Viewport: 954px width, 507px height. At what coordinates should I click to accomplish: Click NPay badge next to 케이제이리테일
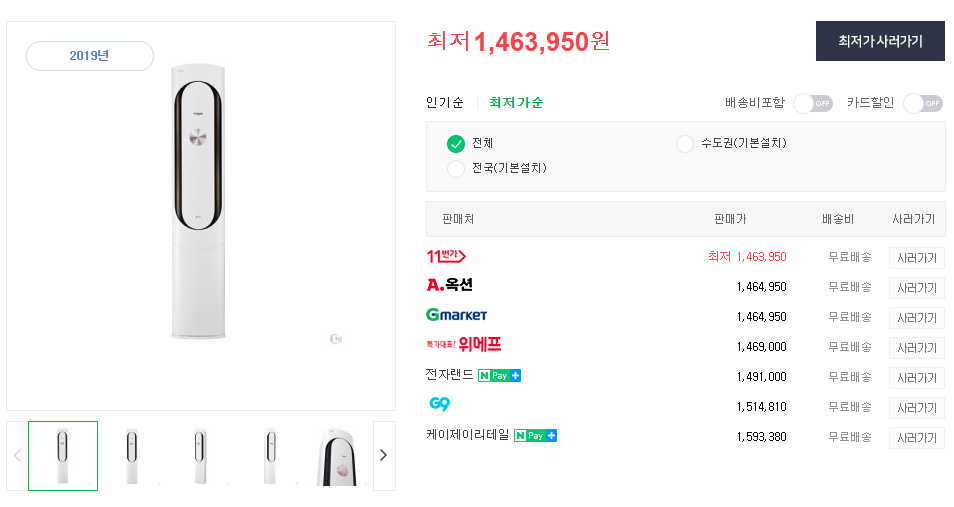(x=535, y=436)
